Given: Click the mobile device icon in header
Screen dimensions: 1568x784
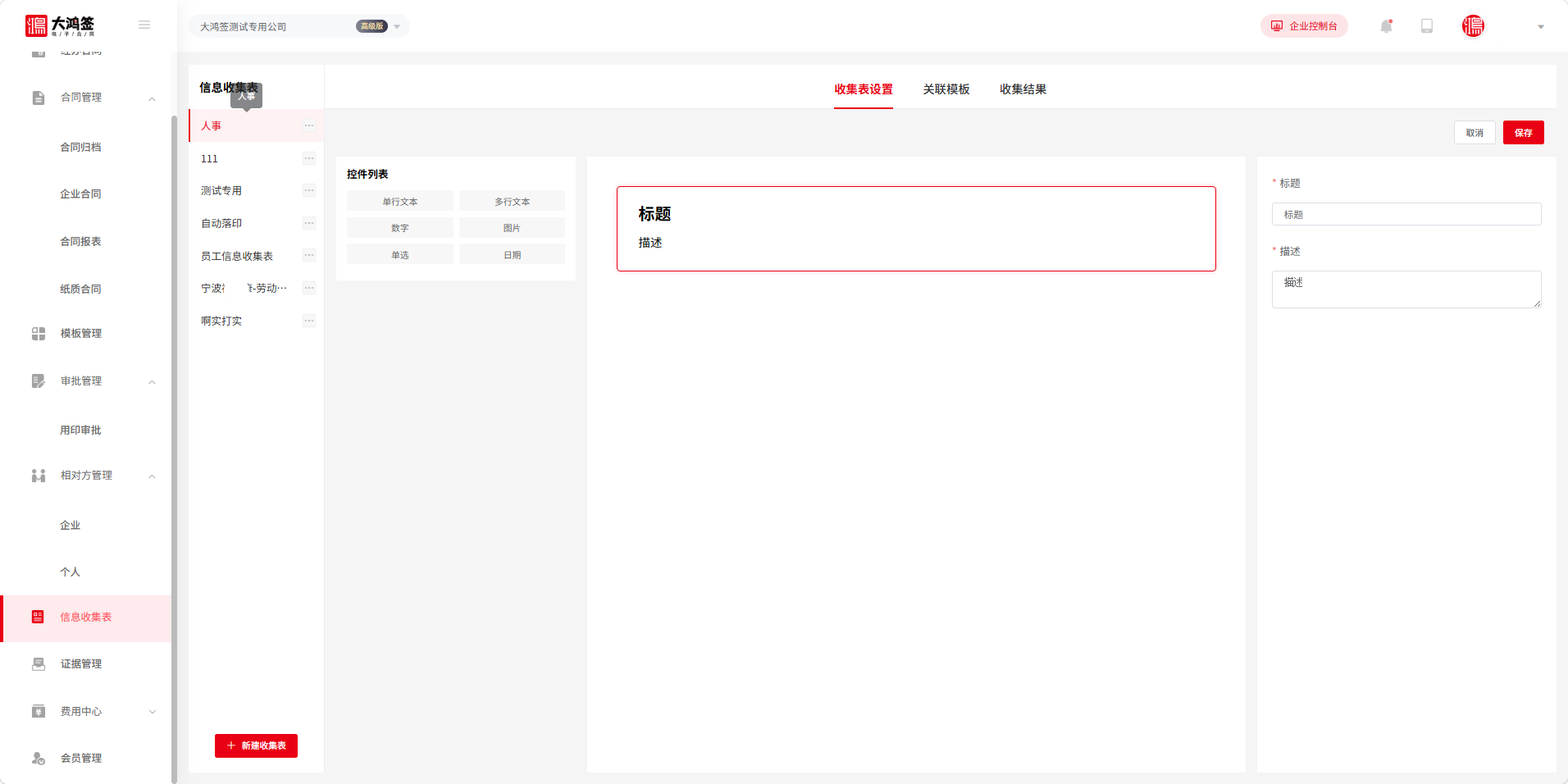Looking at the screenshot, I should coord(1427,26).
